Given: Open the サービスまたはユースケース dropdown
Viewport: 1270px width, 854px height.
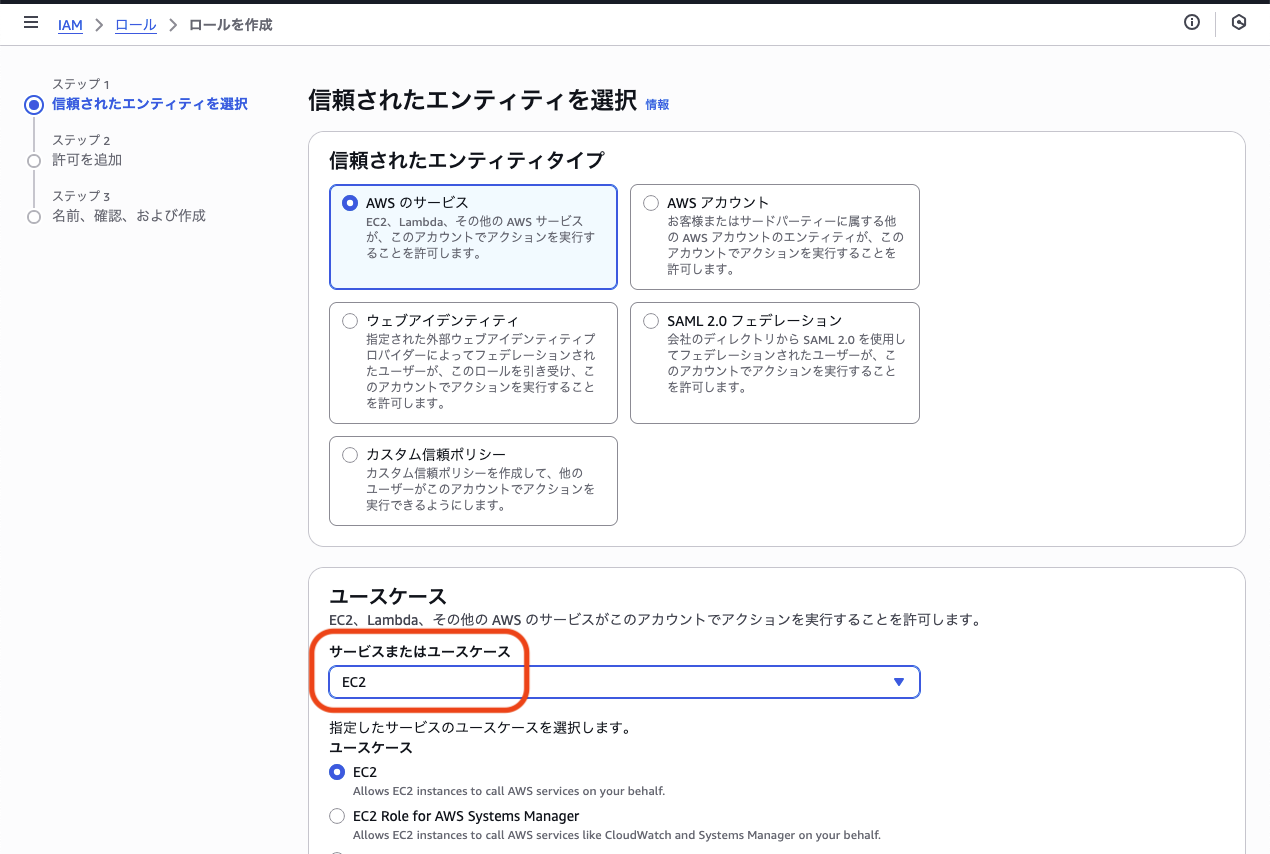Looking at the screenshot, I should pos(897,682).
